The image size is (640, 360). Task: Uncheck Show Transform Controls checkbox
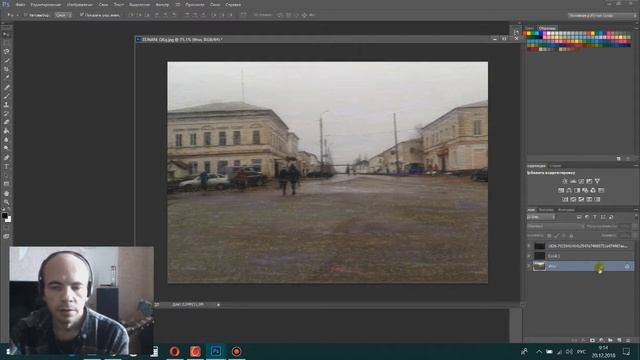[82, 15]
